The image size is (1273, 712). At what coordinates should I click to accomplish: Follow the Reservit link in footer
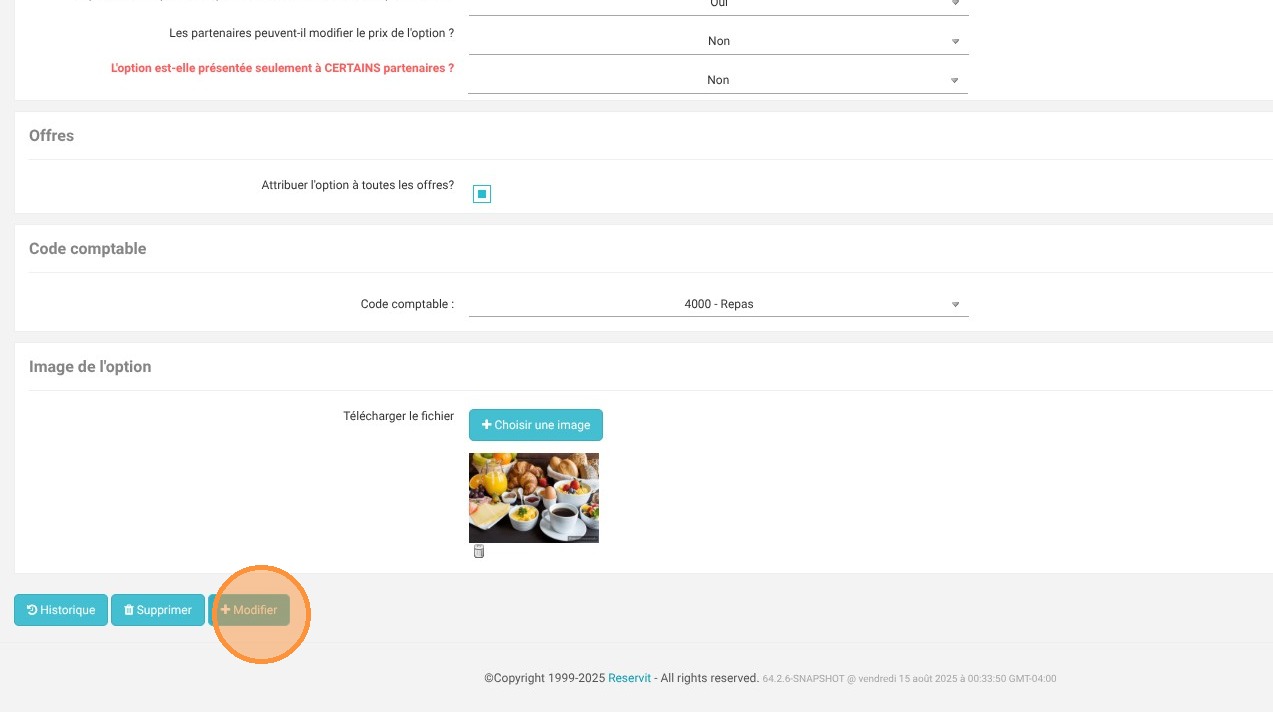(x=629, y=678)
